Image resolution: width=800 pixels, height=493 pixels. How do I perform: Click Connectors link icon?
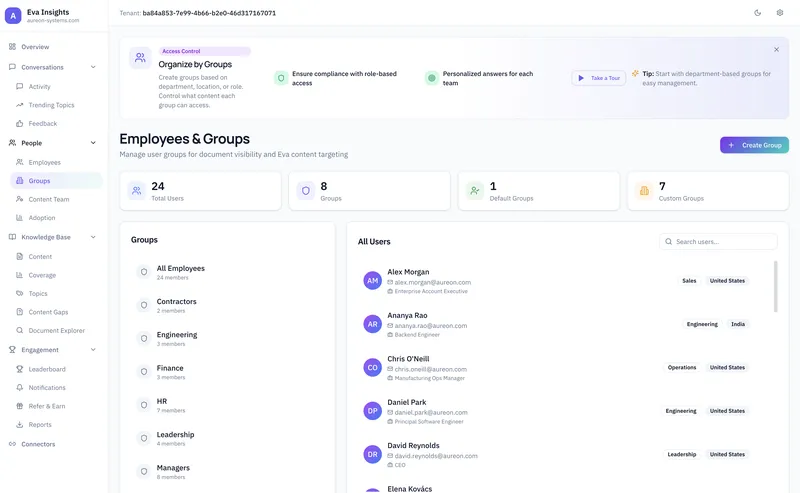click(x=12, y=444)
